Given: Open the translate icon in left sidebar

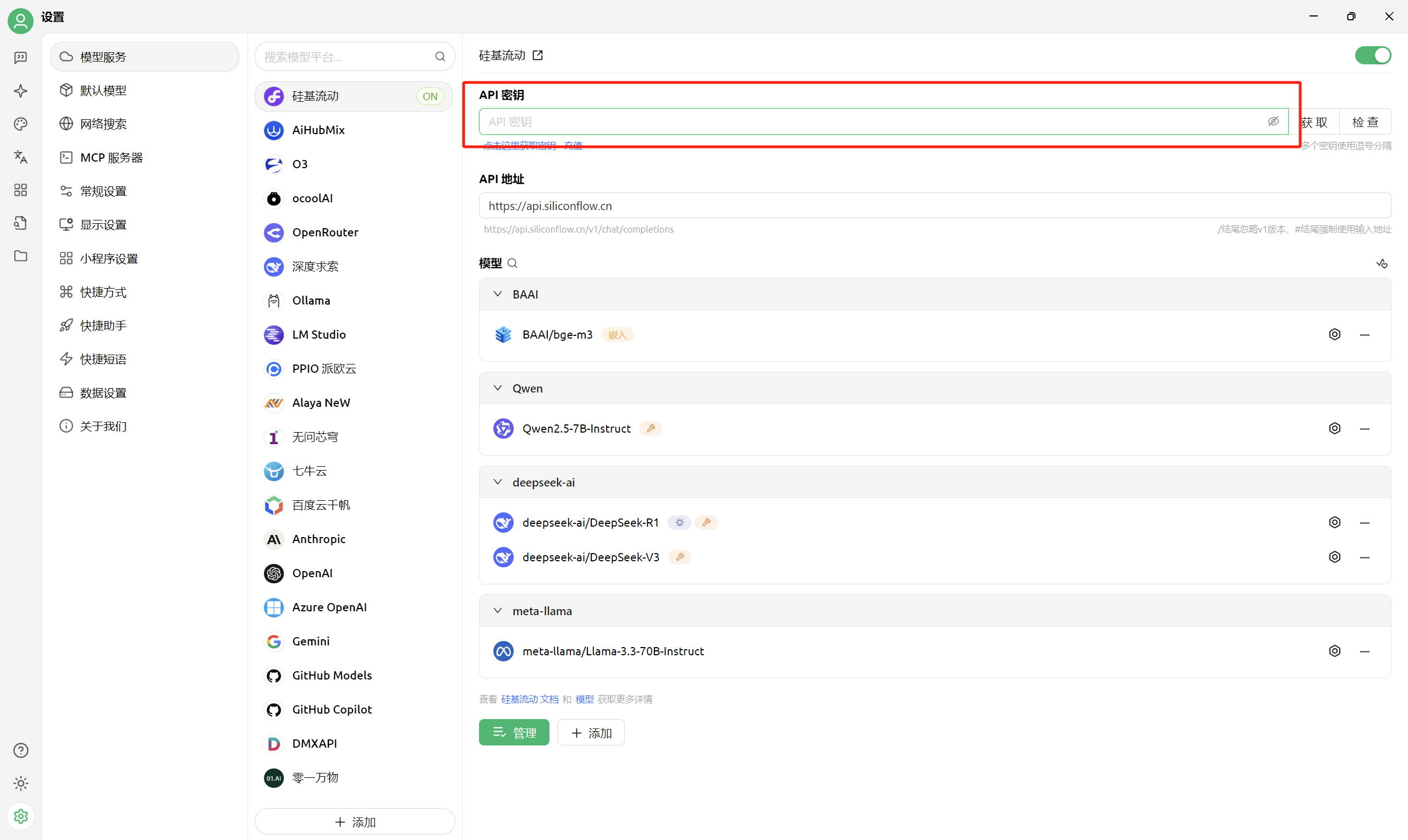Looking at the screenshot, I should pyautogui.click(x=20, y=157).
